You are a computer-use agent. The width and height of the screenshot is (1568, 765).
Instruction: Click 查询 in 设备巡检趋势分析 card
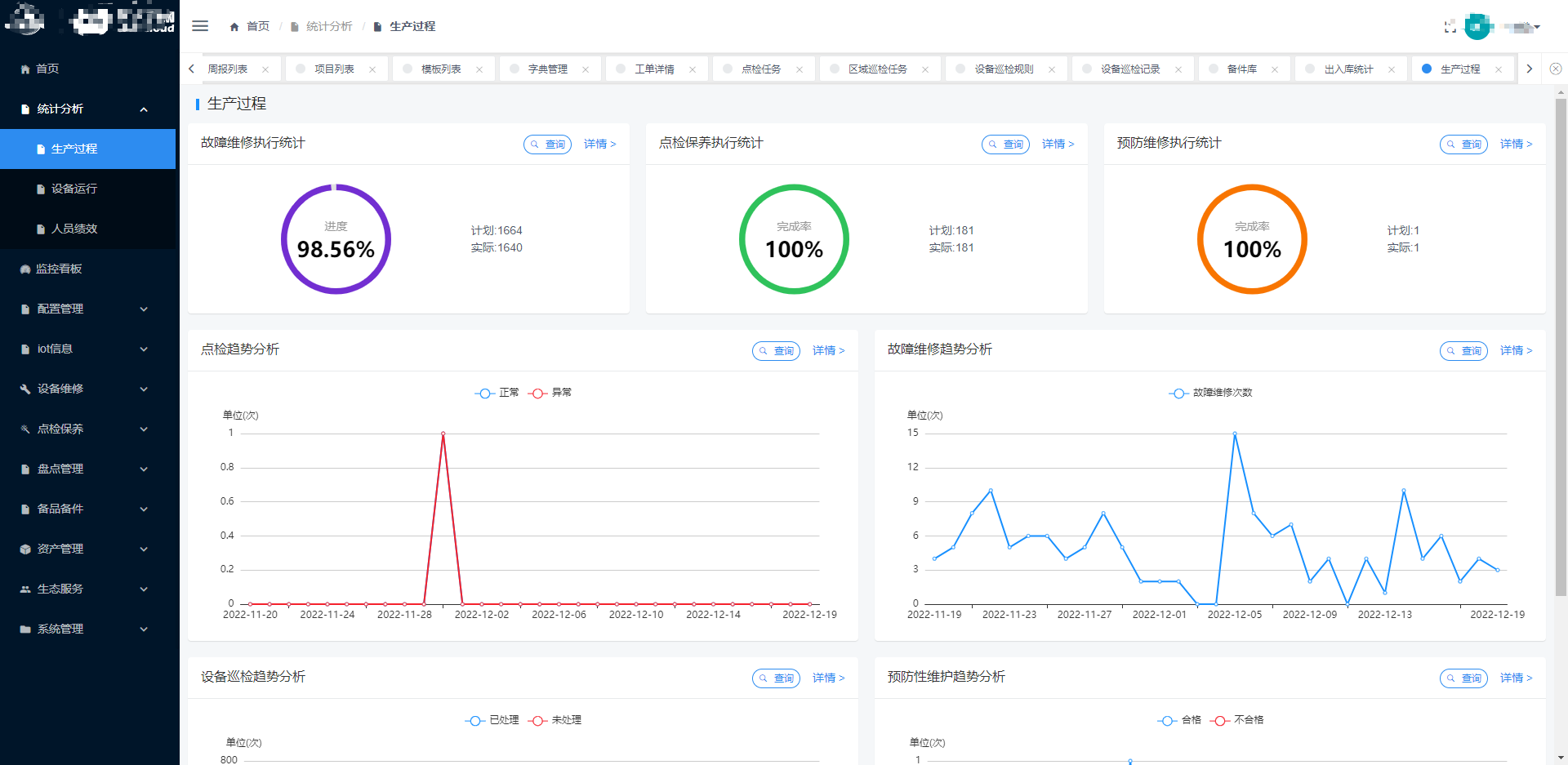tap(776, 678)
